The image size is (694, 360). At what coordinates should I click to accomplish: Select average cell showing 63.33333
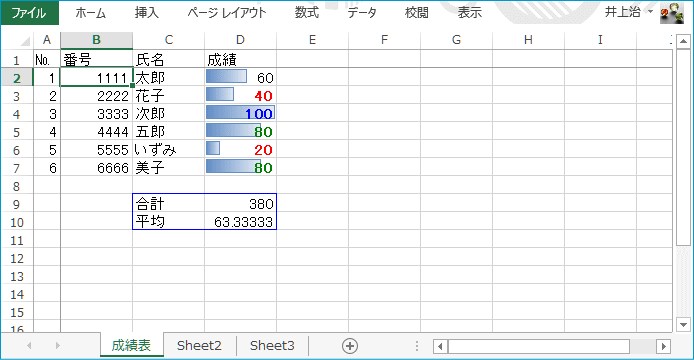point(240,222)
